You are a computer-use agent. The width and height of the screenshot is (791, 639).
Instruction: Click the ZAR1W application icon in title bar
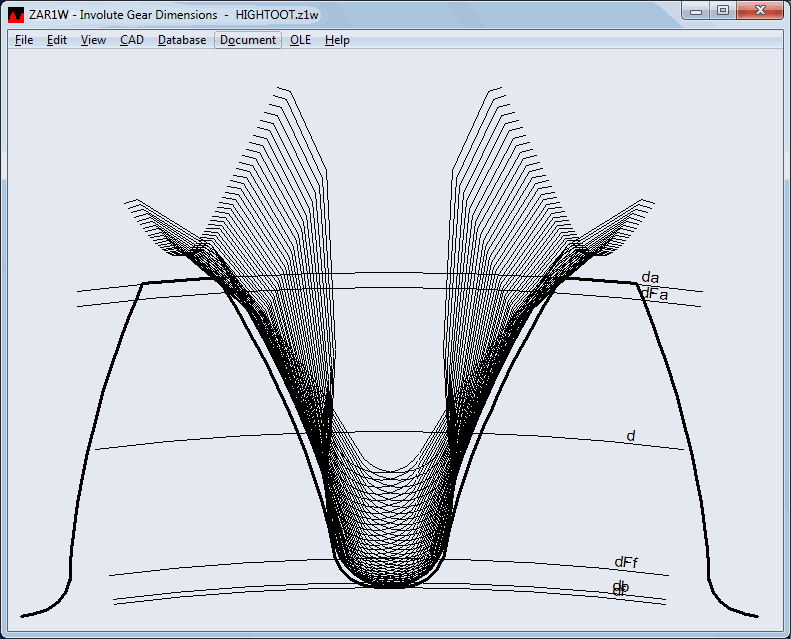pyautogui.click(x=15, y=15)
